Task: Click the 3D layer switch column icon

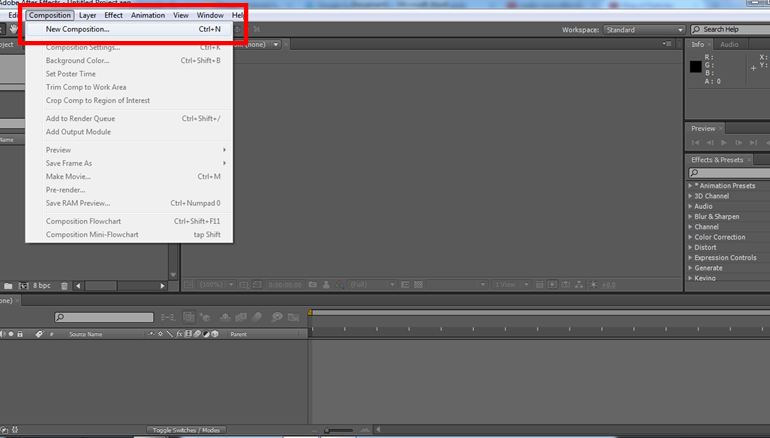Action: pos(215,334)
